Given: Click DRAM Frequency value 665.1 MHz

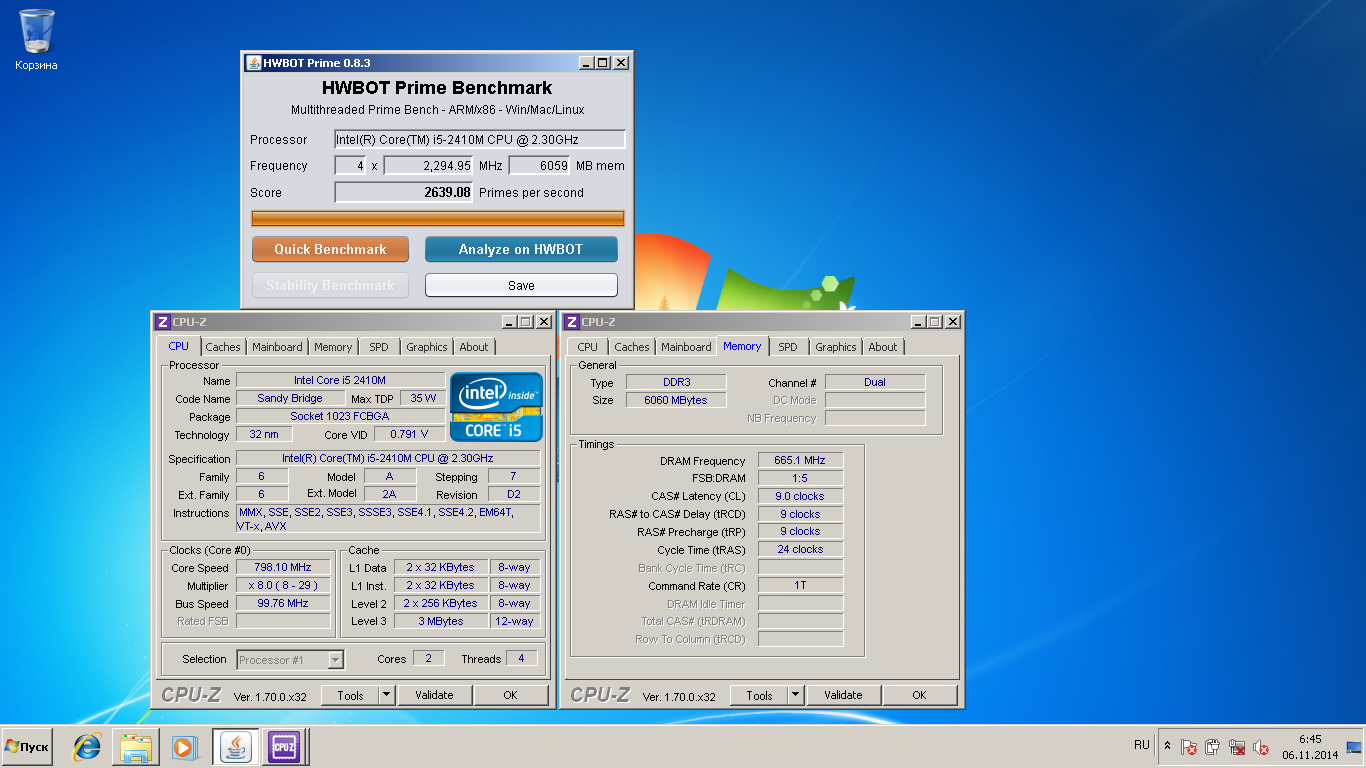Looking at the screenshot, I should (800, 460).
